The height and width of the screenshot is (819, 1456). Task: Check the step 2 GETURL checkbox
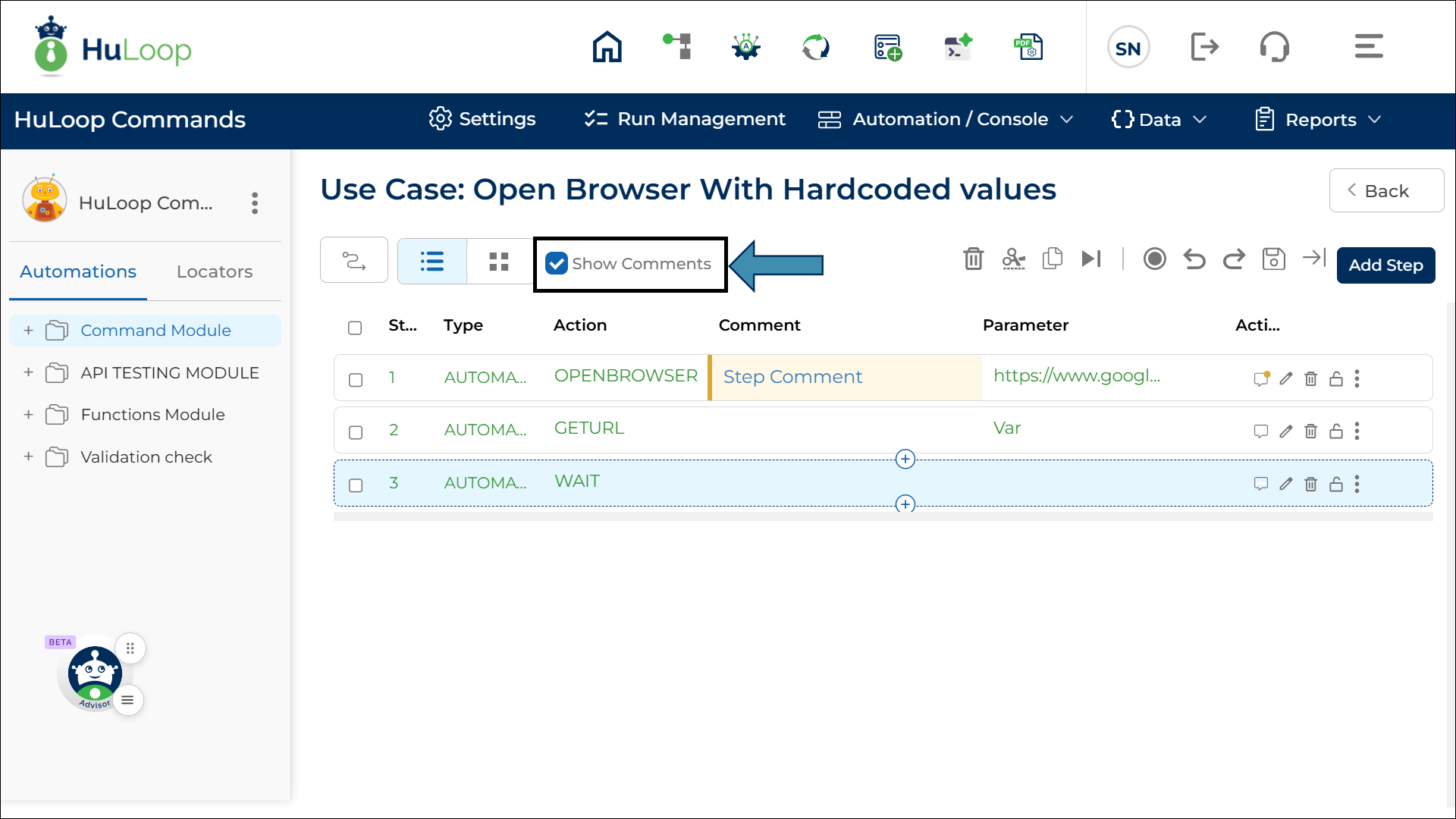coord(356,432)
